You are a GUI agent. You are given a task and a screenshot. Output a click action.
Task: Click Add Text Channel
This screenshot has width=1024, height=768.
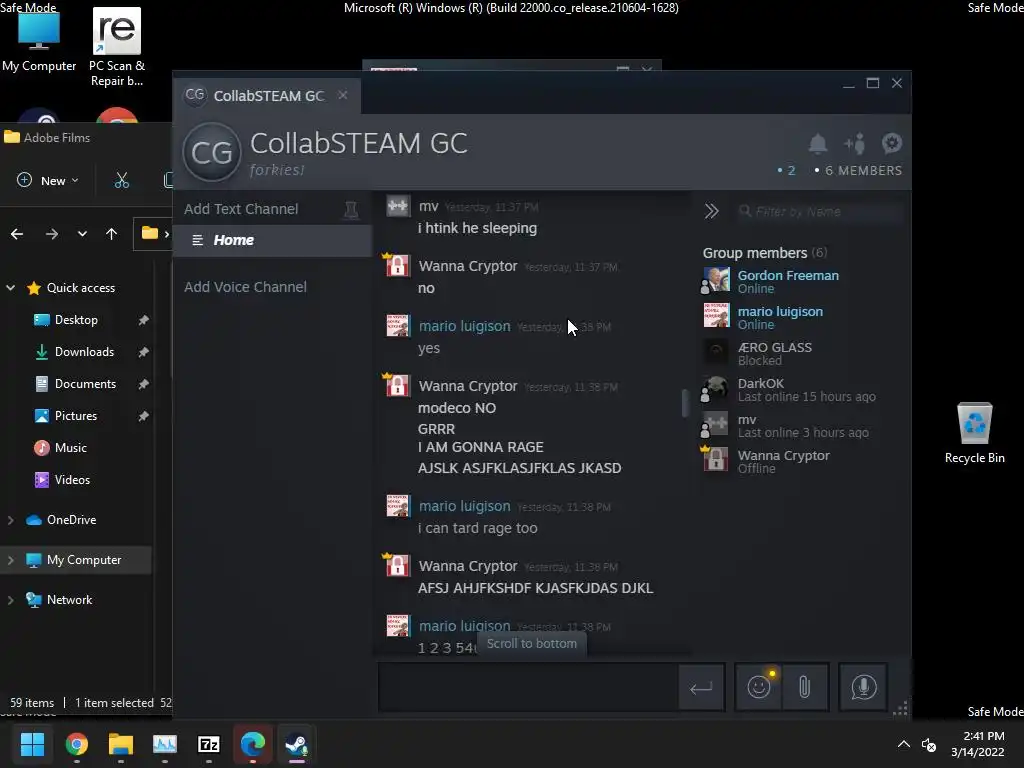[241, 209]
